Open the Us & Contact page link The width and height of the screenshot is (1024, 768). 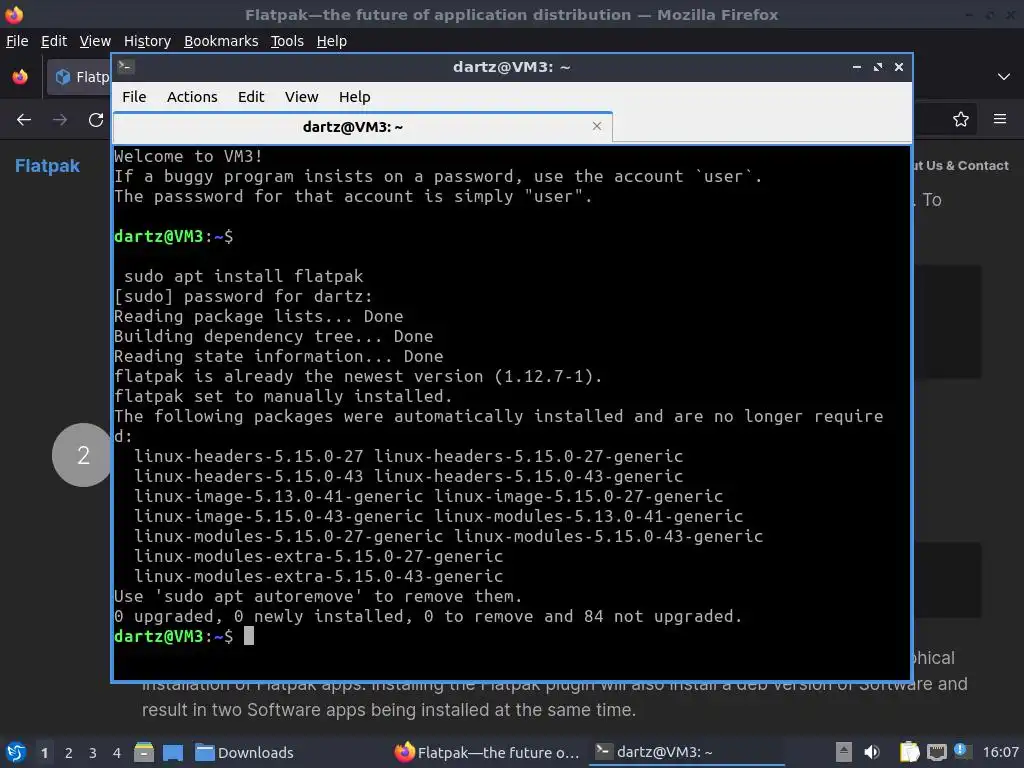(x=961, y=166)
